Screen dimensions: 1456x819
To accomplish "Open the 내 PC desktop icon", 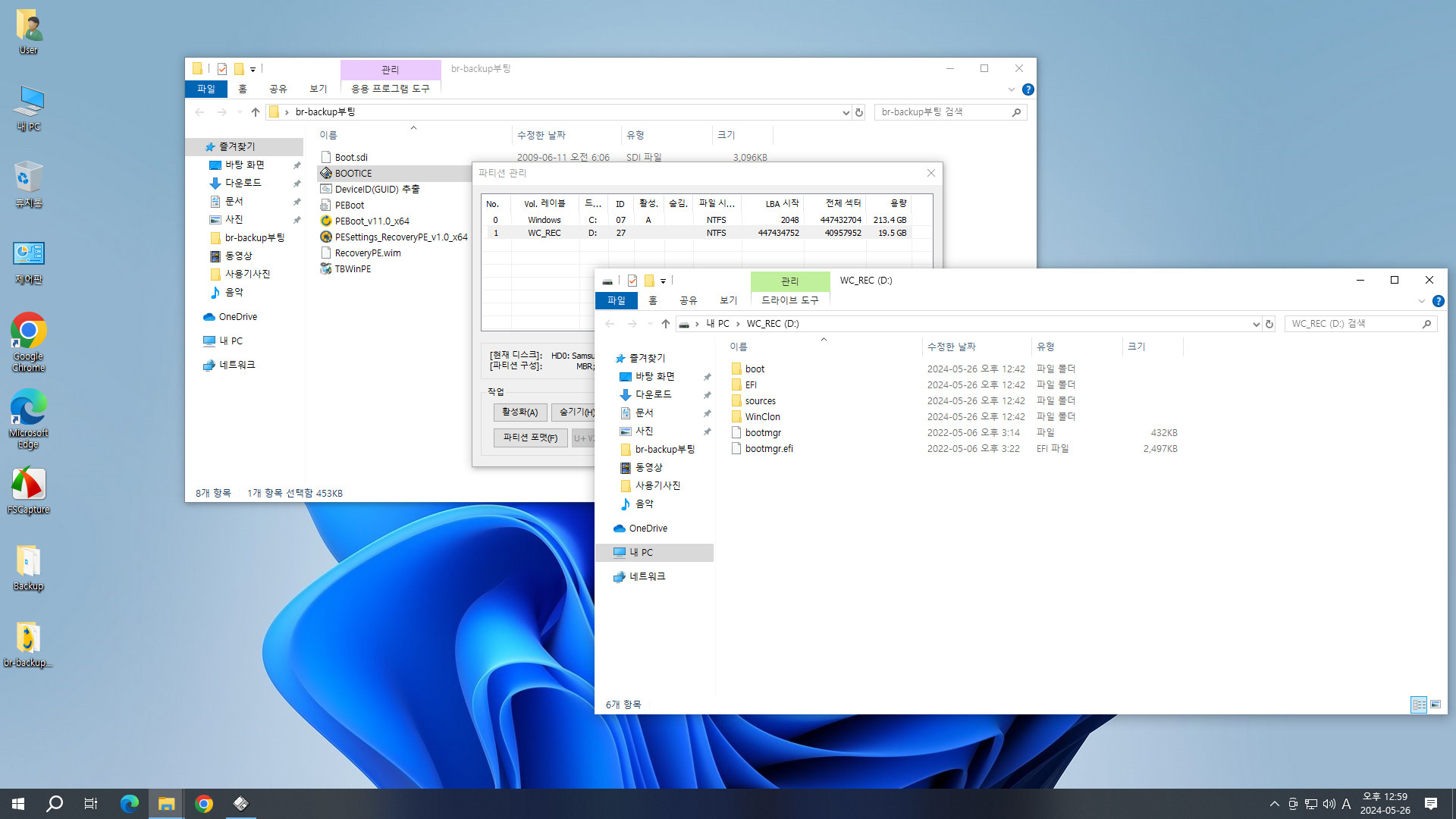I will pos(29,108).
